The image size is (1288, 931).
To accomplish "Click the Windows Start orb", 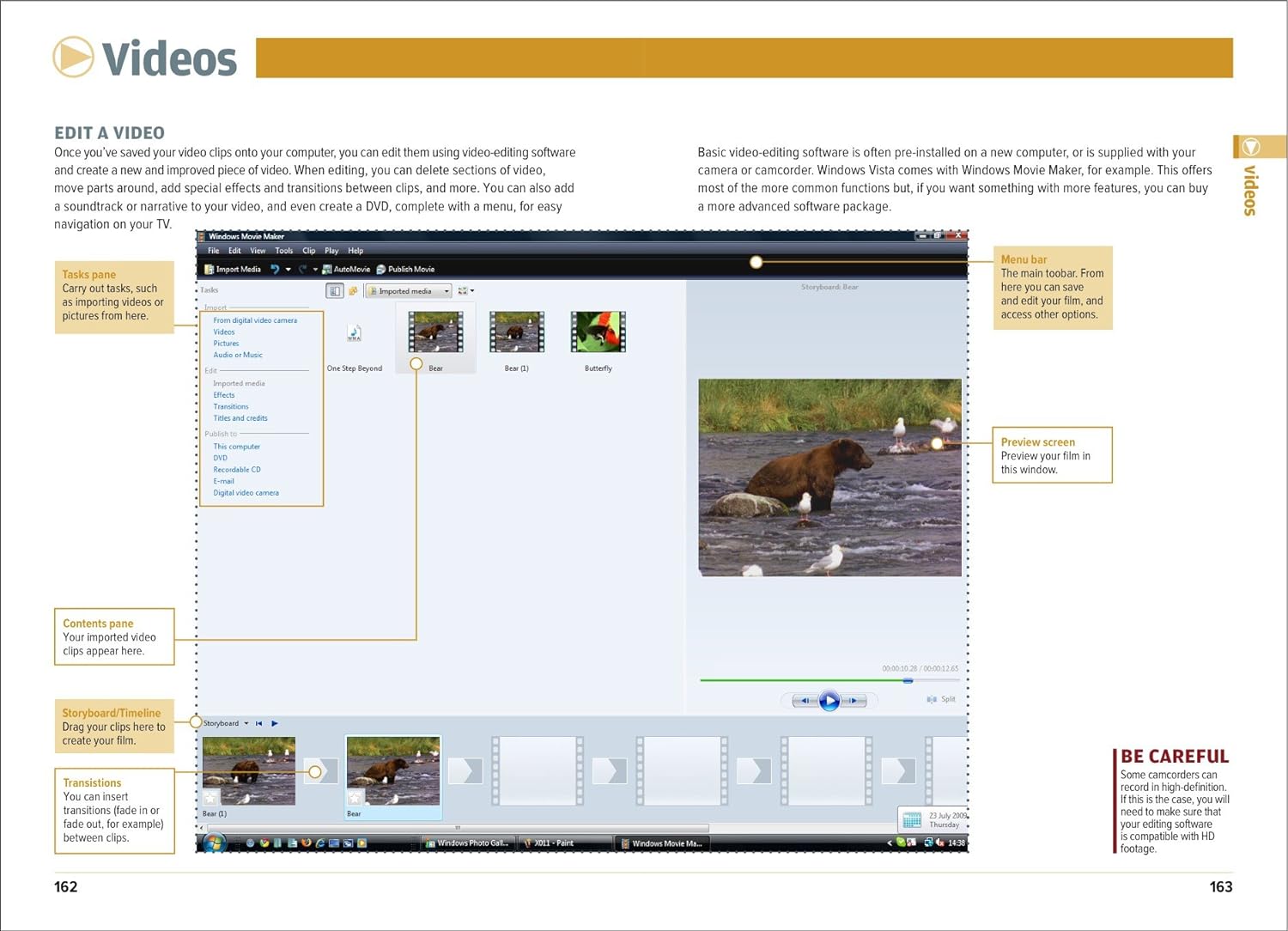I will pyautogui.click(x=214, y=843).
